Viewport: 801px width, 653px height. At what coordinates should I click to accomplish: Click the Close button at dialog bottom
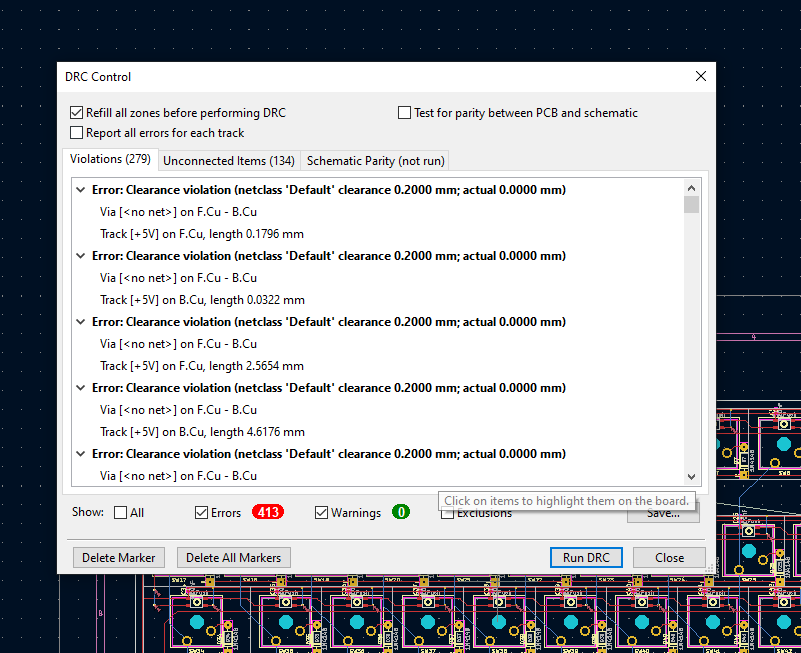tap(669, 557)
